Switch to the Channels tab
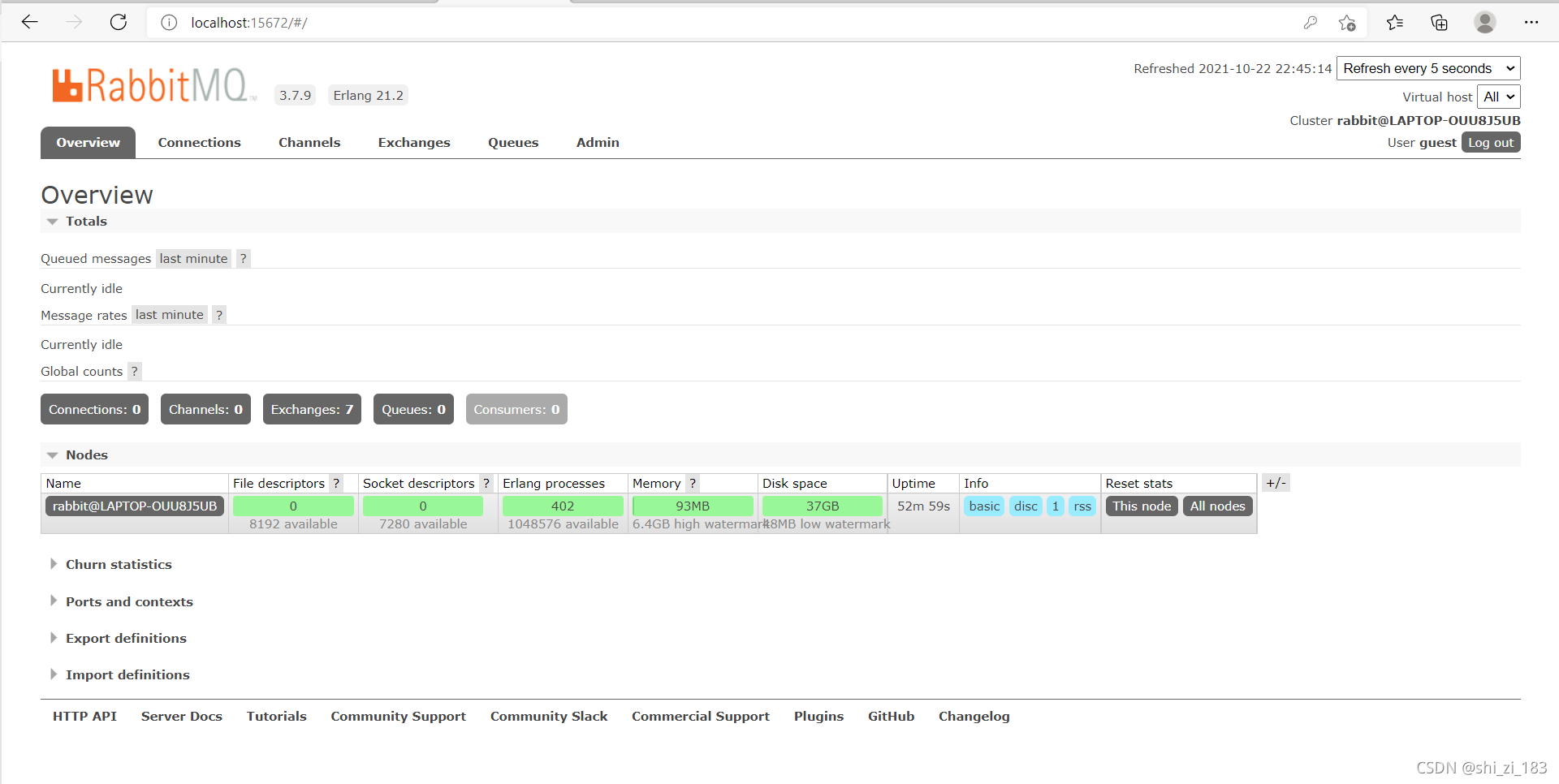The width and height of the screenshot is (1559, 784). (309, 142)
